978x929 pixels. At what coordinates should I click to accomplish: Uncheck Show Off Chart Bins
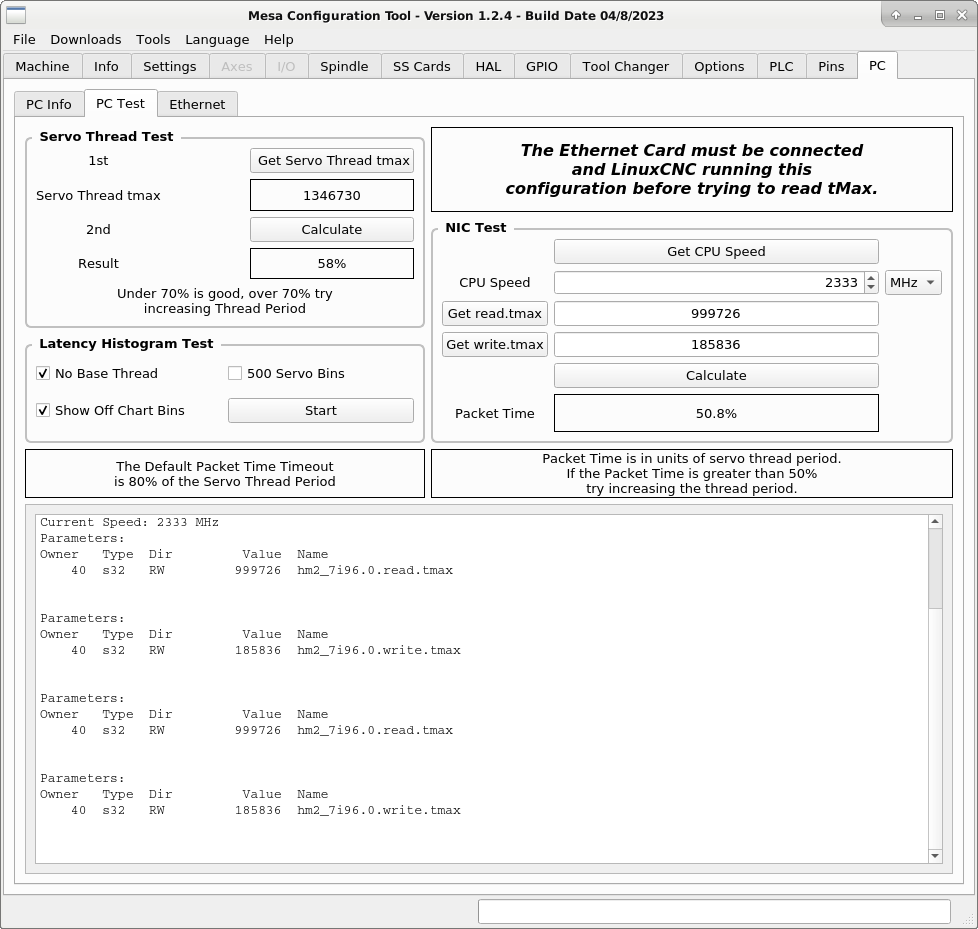43,411
